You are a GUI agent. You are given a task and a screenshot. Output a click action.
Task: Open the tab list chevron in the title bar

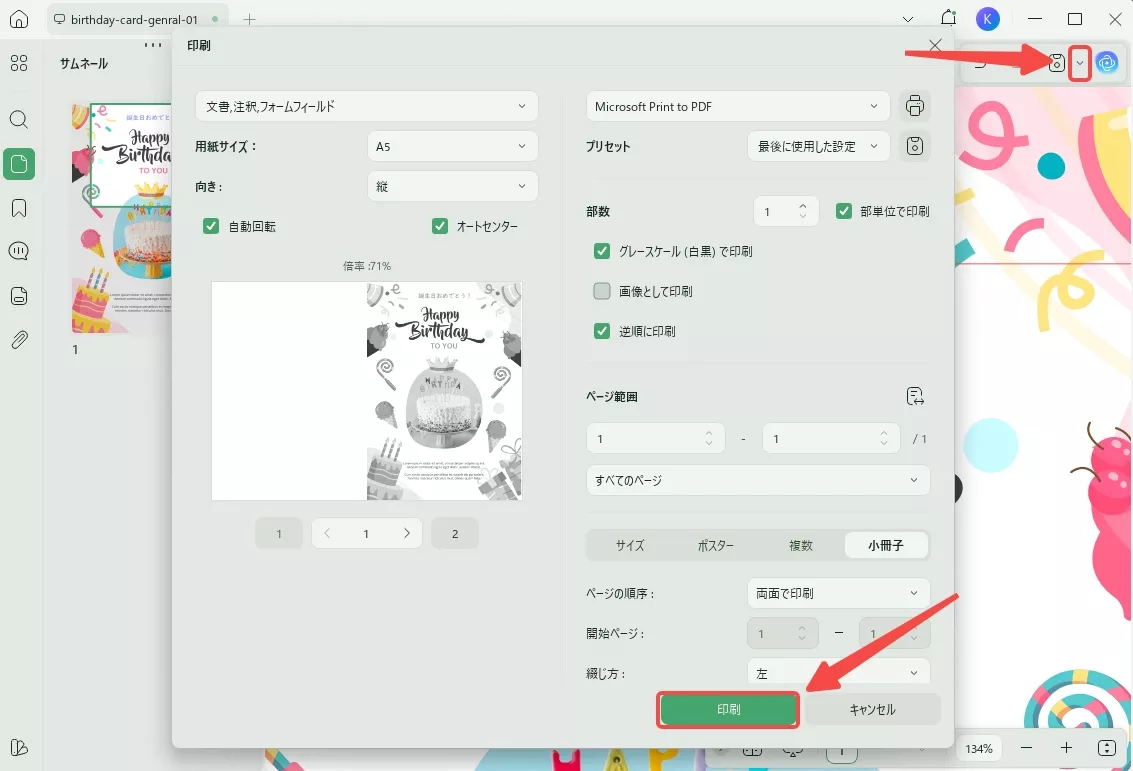point(908,20)
